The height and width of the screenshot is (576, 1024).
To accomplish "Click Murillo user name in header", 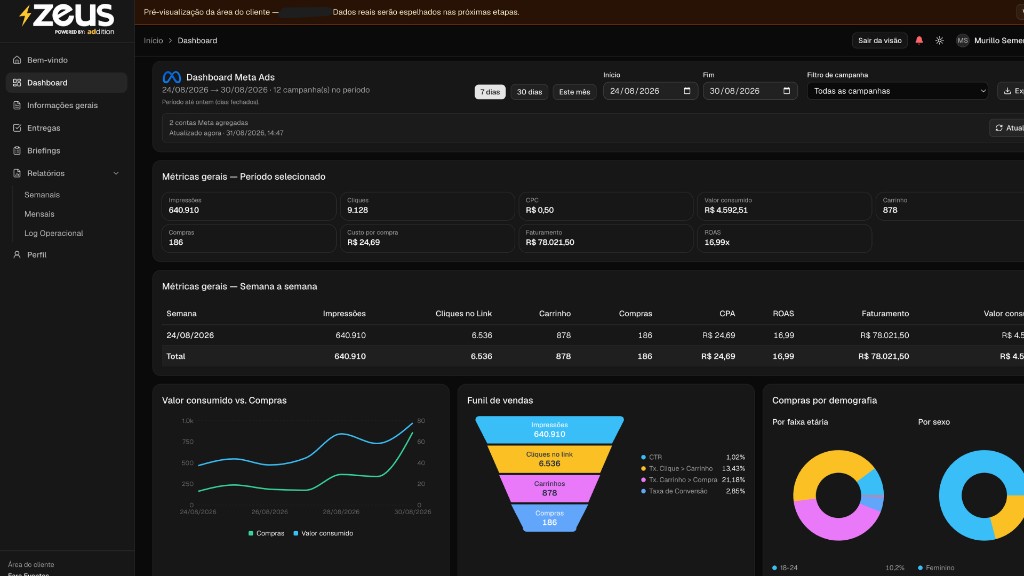I will coord(999,40).
